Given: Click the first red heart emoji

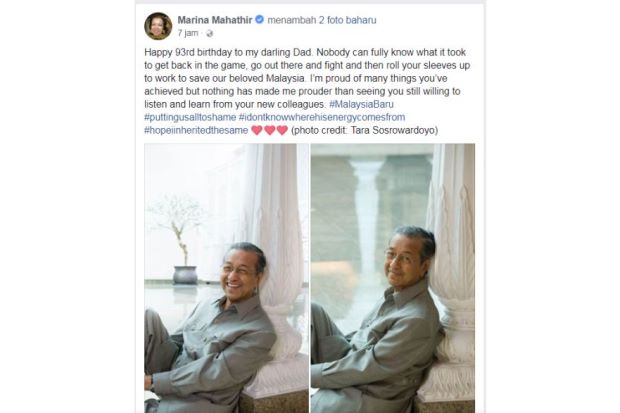Looking at the screenshot, I should pos(257,130).
